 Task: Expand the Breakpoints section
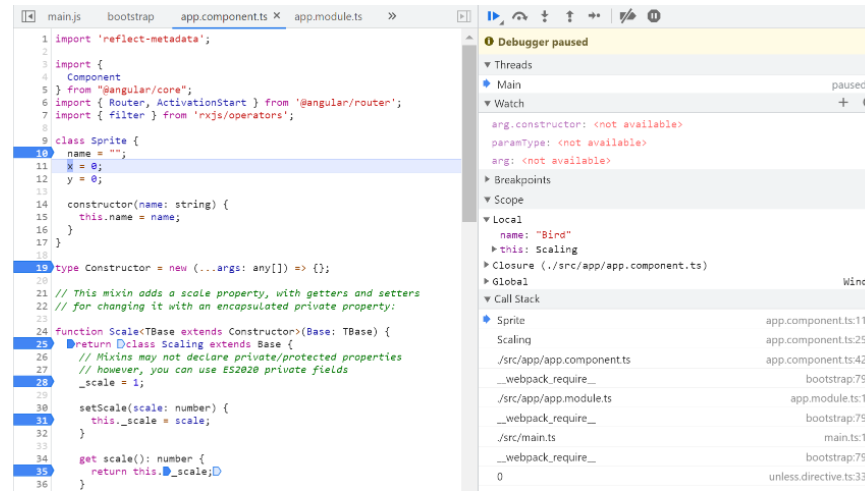point(521,180)
